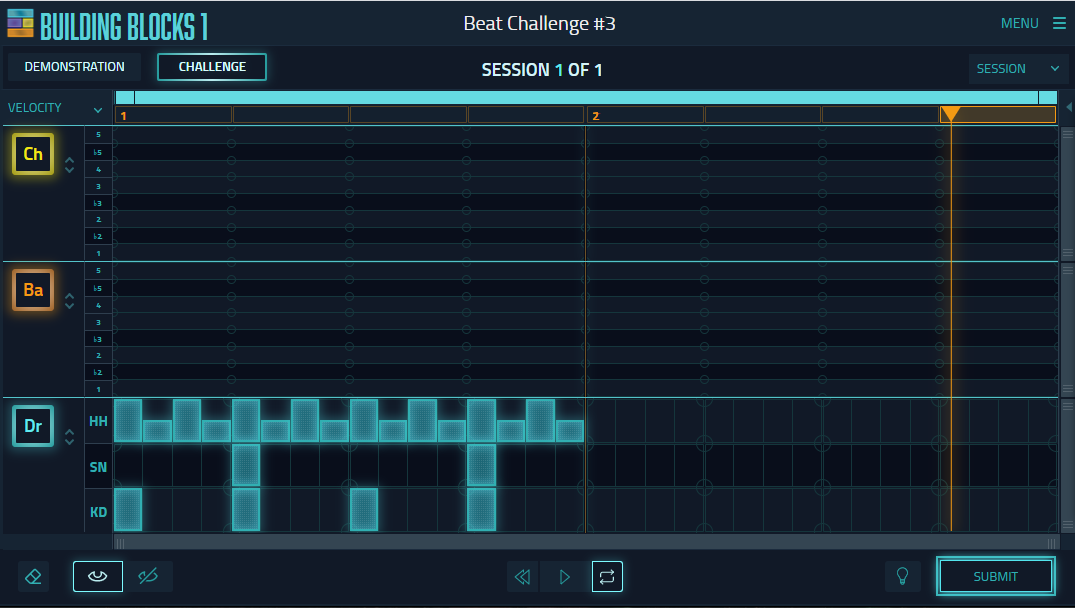Toggle the eye visibility tool
This screenshot has width=1075, height=608.
[x=97, y=576]
